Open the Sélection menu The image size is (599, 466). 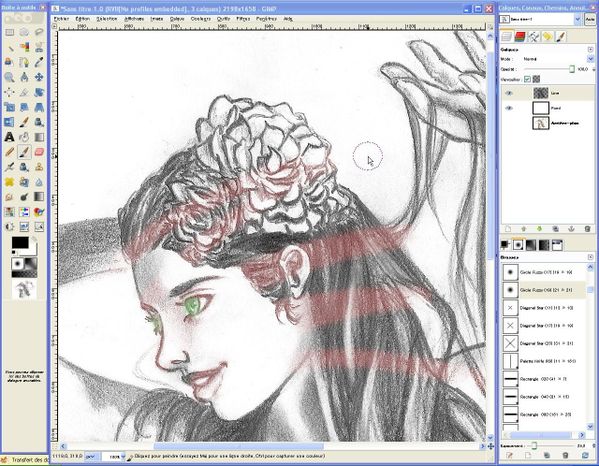pos(107,18)
